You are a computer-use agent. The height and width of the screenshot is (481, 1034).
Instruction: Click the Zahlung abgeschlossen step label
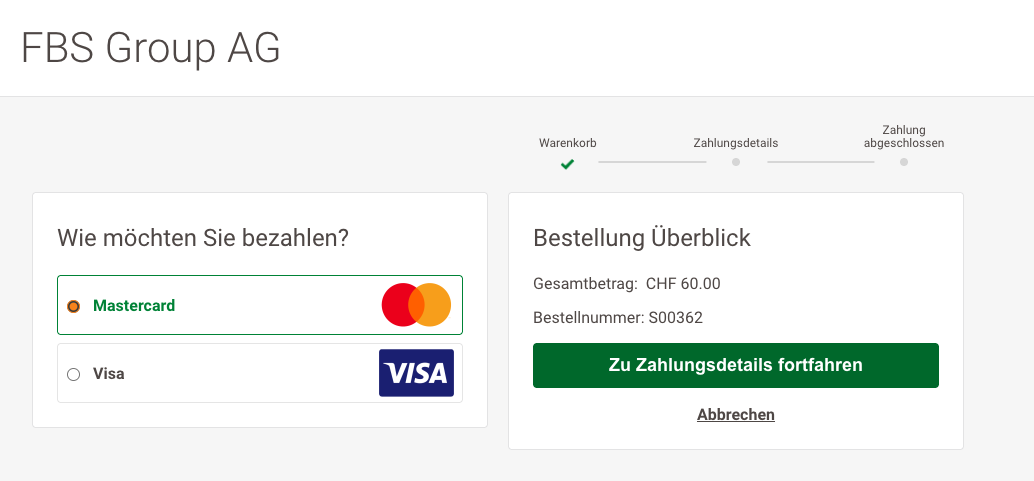[904, 136]
